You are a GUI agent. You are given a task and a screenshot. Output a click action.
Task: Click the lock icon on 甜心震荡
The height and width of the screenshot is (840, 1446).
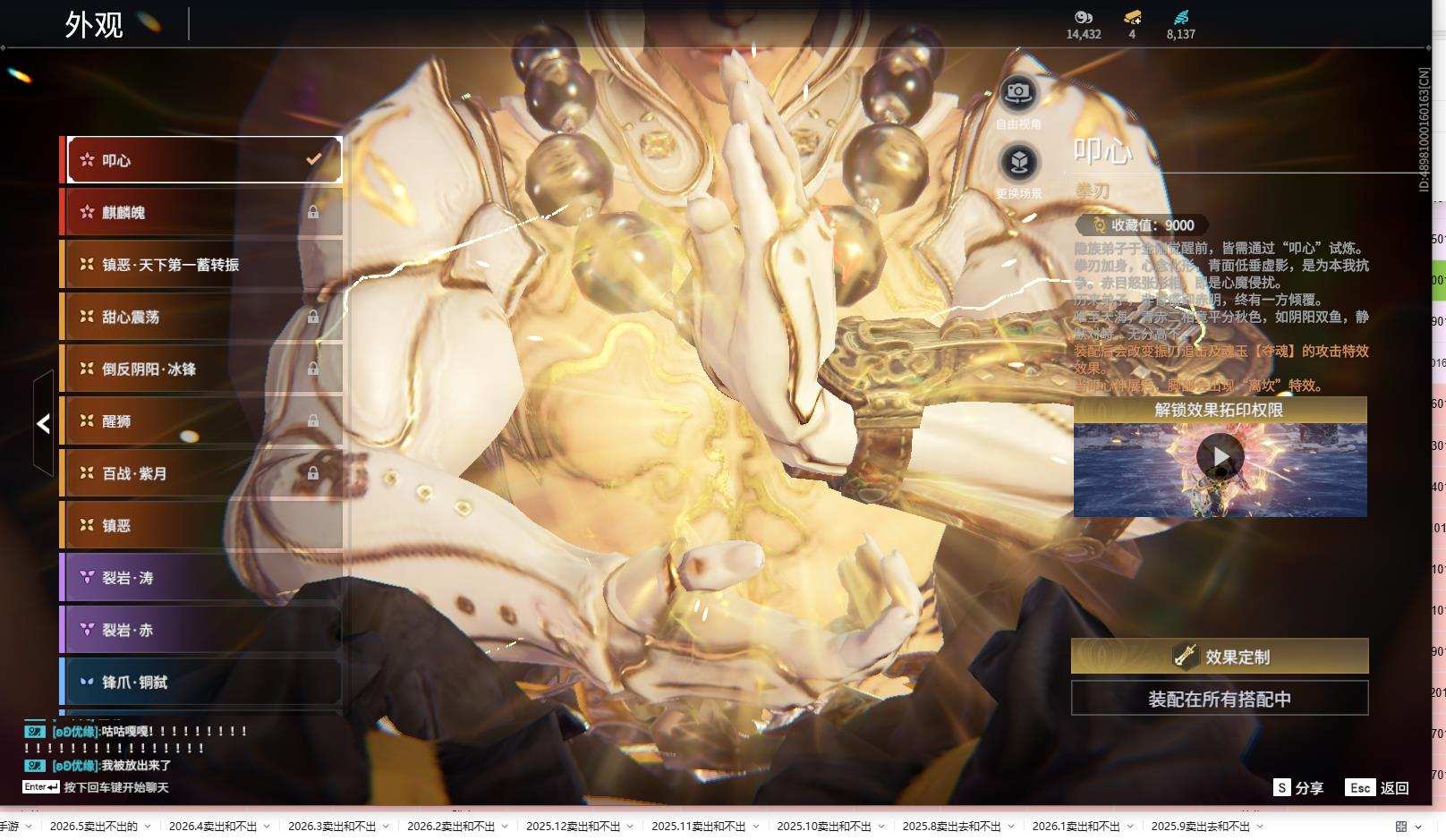(313, 317)
